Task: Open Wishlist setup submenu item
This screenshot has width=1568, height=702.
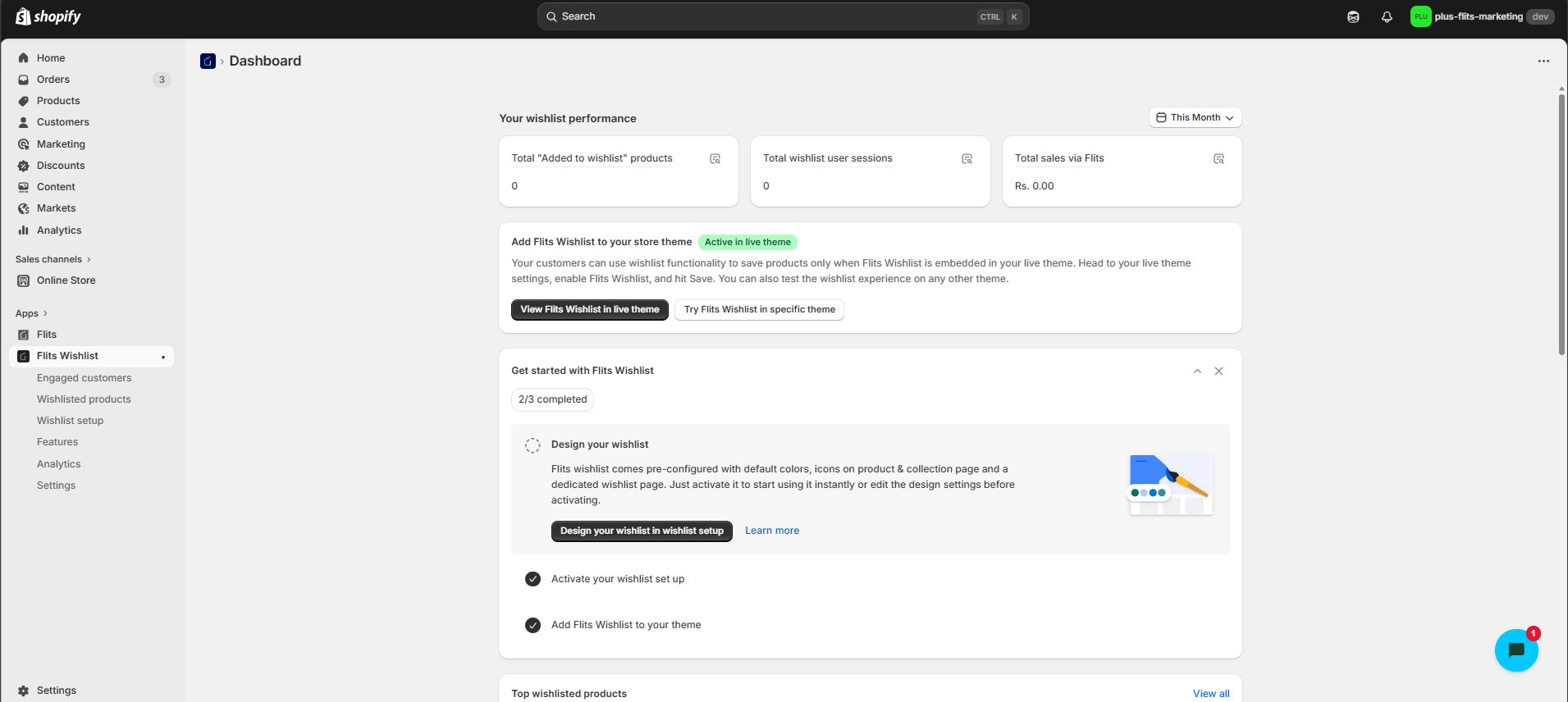Action: coord(70,421)
